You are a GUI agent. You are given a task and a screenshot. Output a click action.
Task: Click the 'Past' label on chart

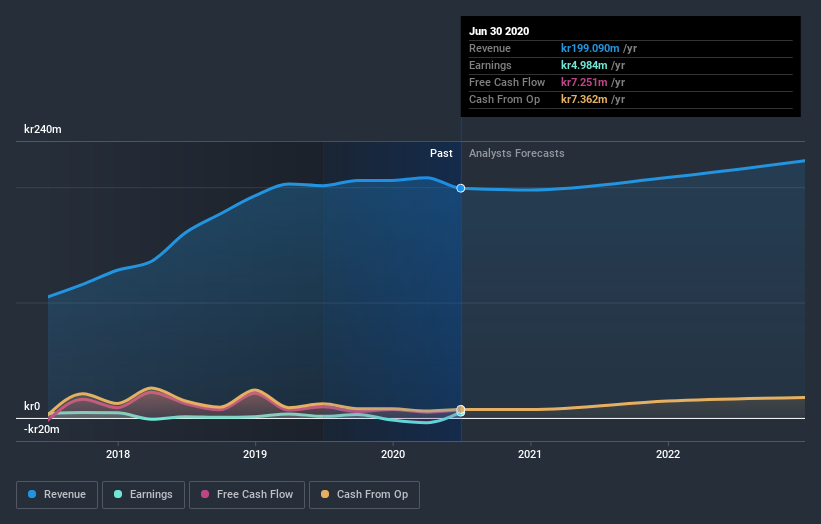click(441, 153)
